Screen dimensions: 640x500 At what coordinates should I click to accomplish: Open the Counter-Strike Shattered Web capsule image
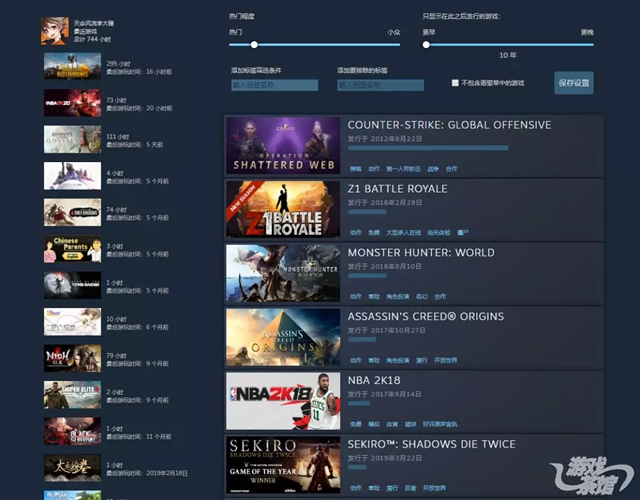[x=283, y=145]
